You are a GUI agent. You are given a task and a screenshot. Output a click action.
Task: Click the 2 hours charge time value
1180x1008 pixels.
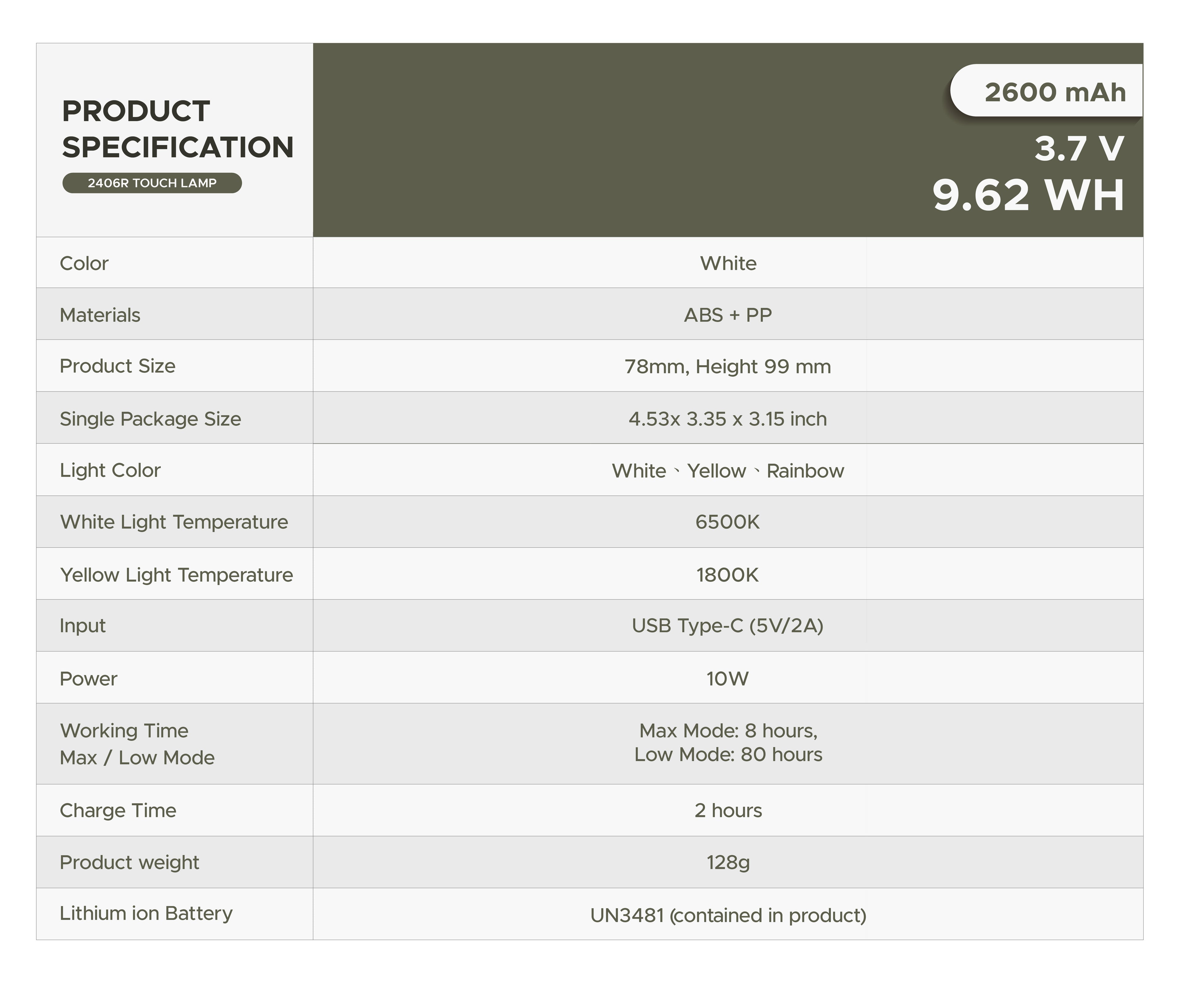click(728, 810)
